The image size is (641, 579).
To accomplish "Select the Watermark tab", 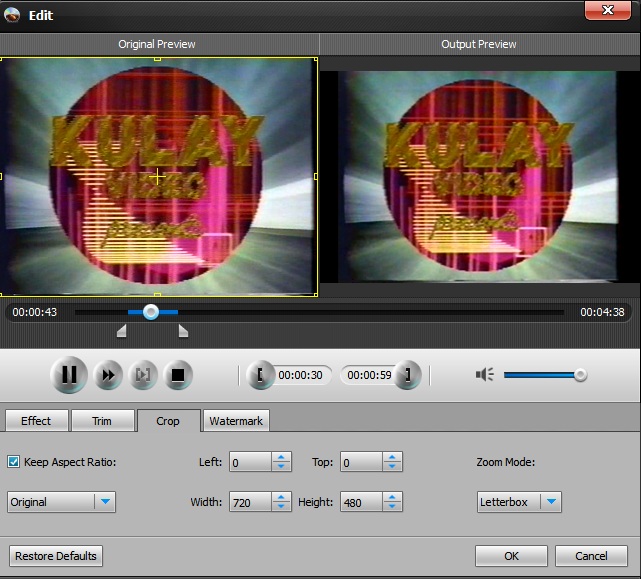I will coord(236,421).
